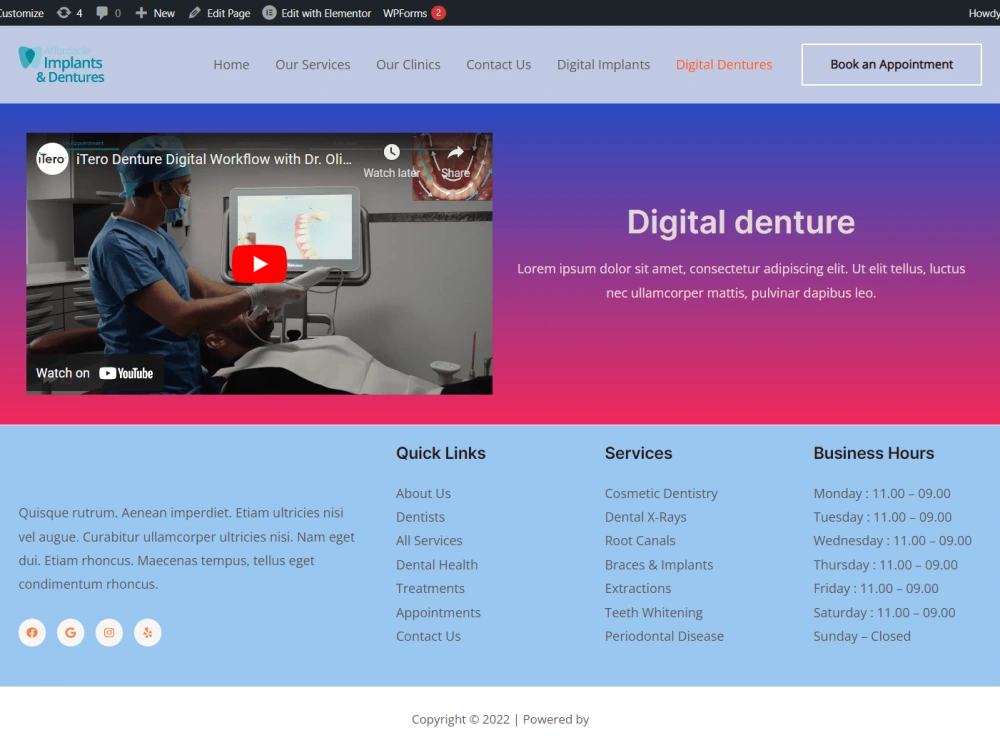Open Dental X-Rays service link
This screenshot has height=750, width=1000.
[x=645, y=517]
